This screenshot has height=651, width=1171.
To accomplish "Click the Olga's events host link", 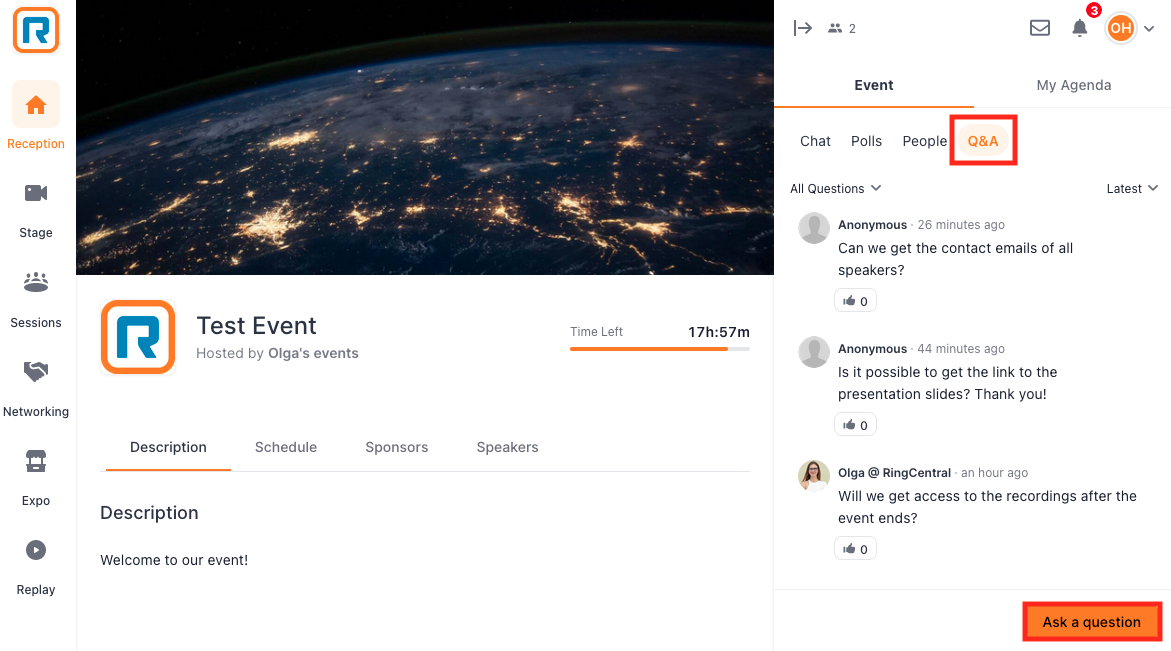I will pos(313,353).
